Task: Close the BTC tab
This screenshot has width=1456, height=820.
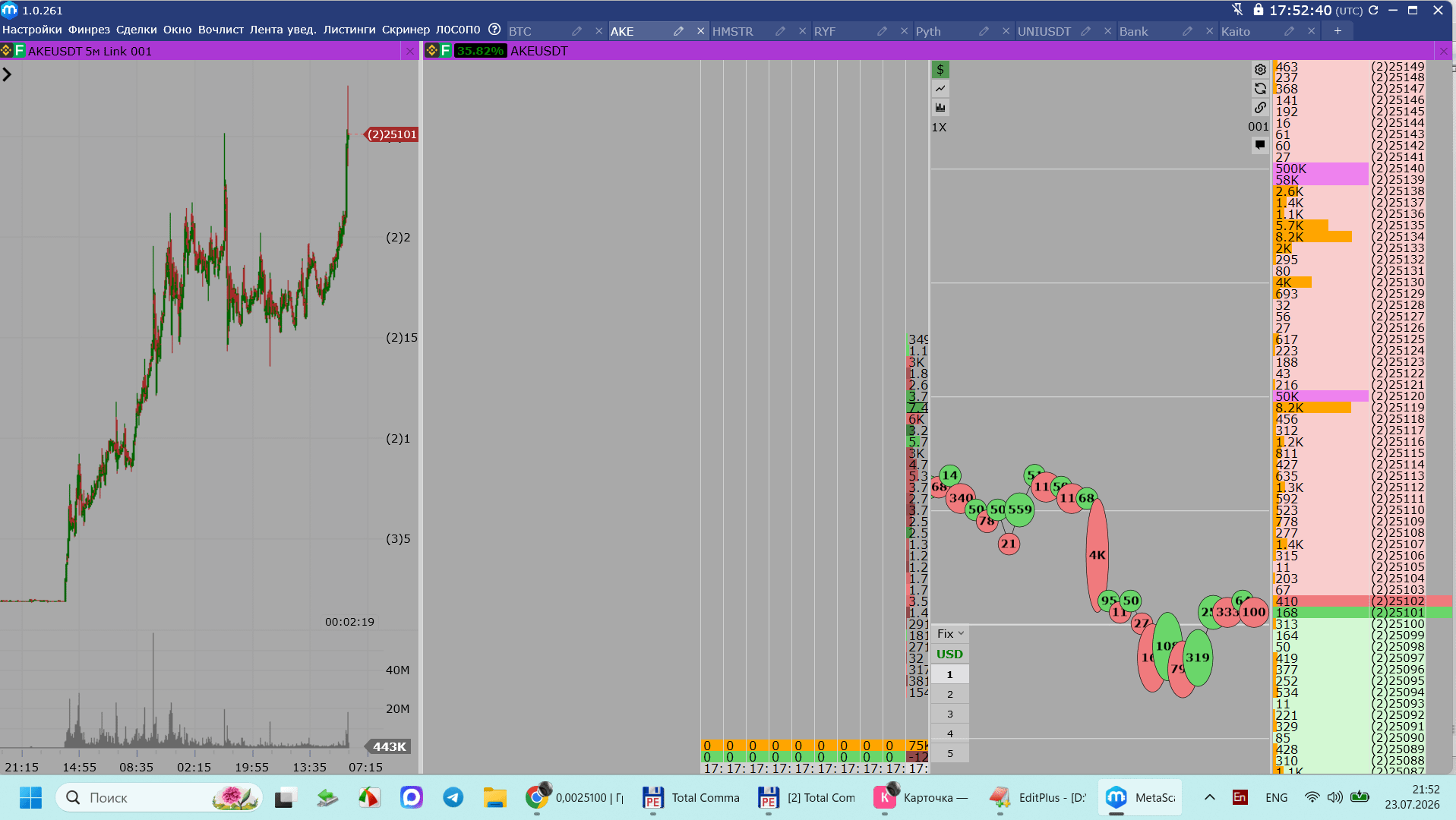Action: [x=599, y=31]
